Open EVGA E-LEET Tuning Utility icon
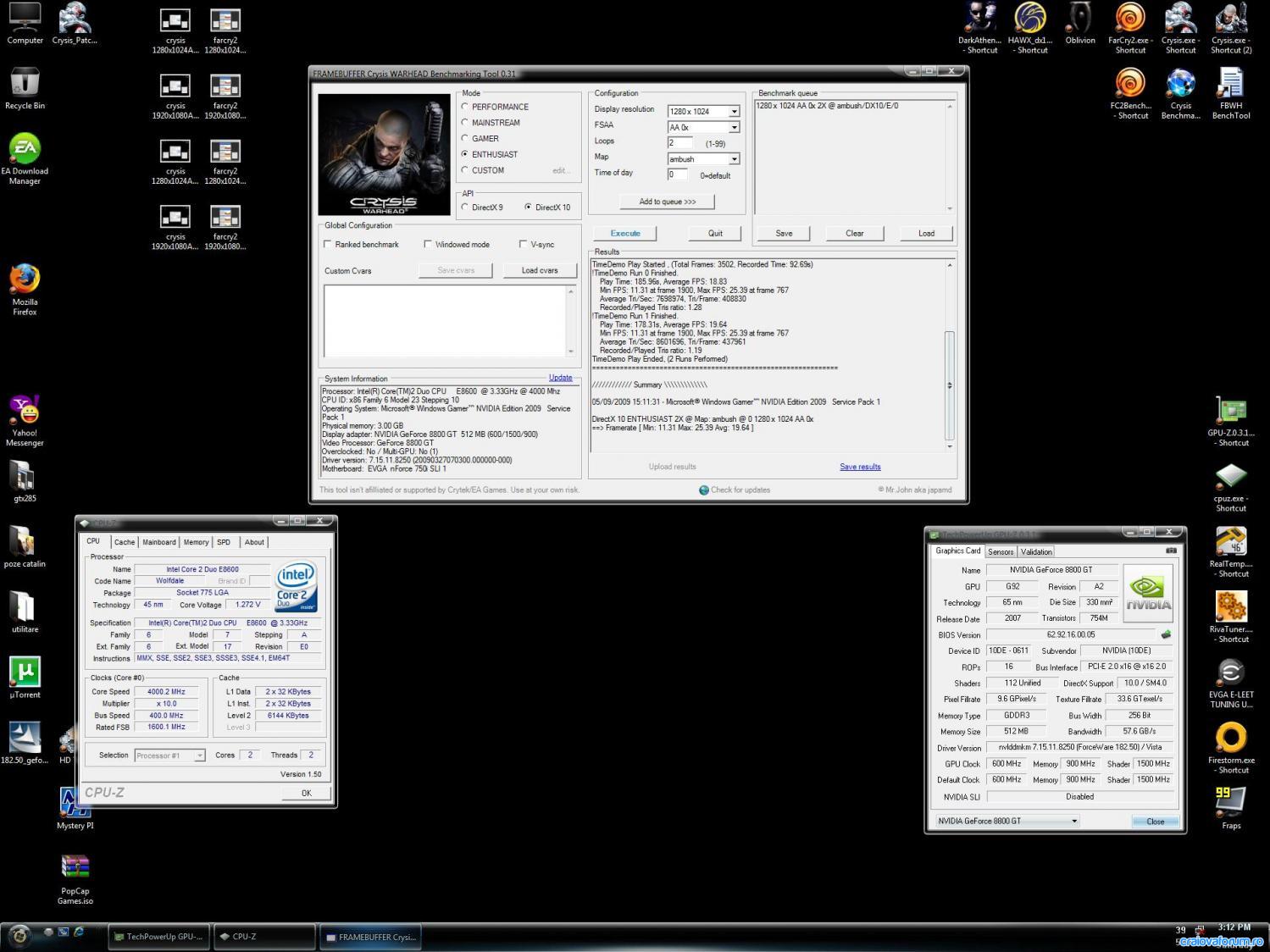 pyautogui.click(x=1231, y=684)
